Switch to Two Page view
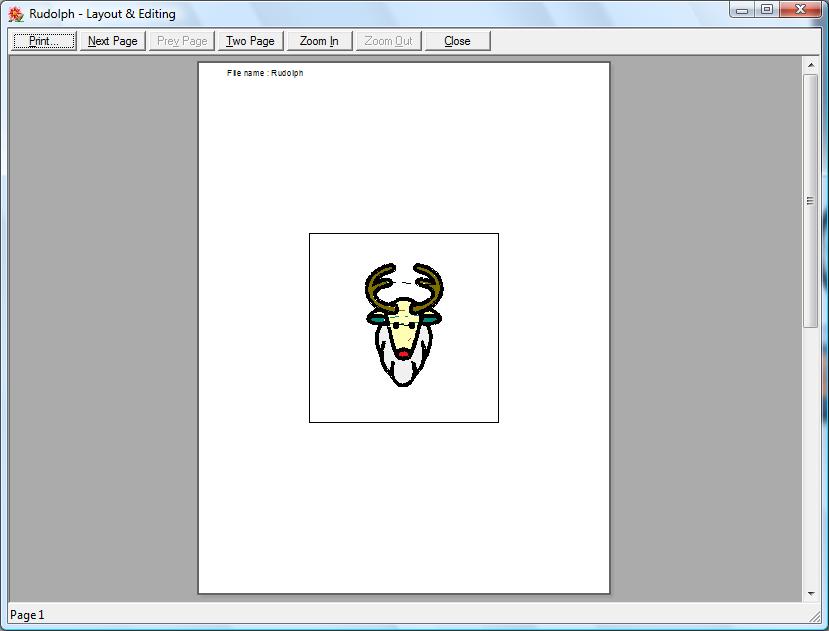The width and height of the screenshot is (829, 631). 250,41
